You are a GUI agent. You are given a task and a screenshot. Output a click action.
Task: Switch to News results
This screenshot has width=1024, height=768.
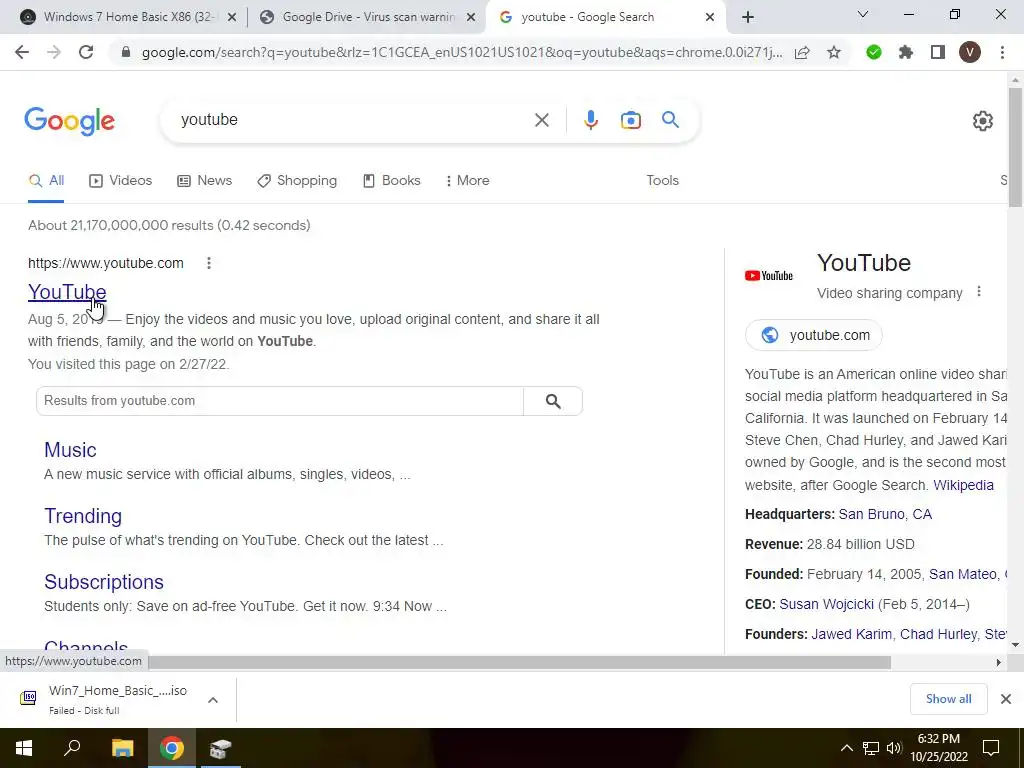coord(205,181)
